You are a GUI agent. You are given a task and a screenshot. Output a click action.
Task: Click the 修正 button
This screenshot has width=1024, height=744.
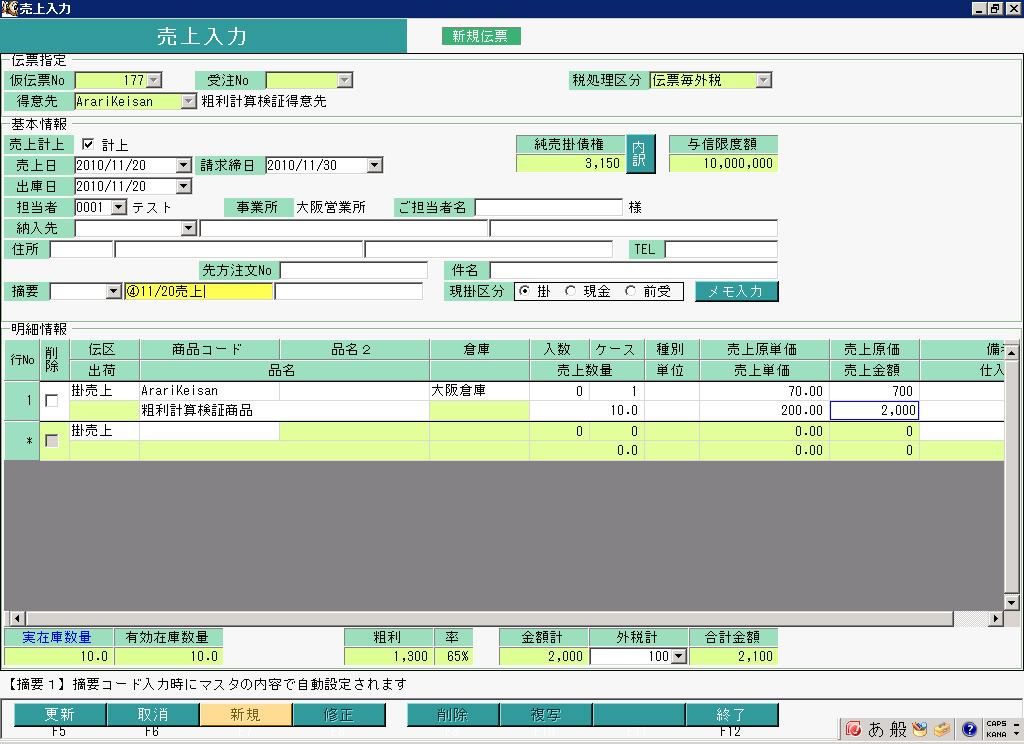[339, 715]
